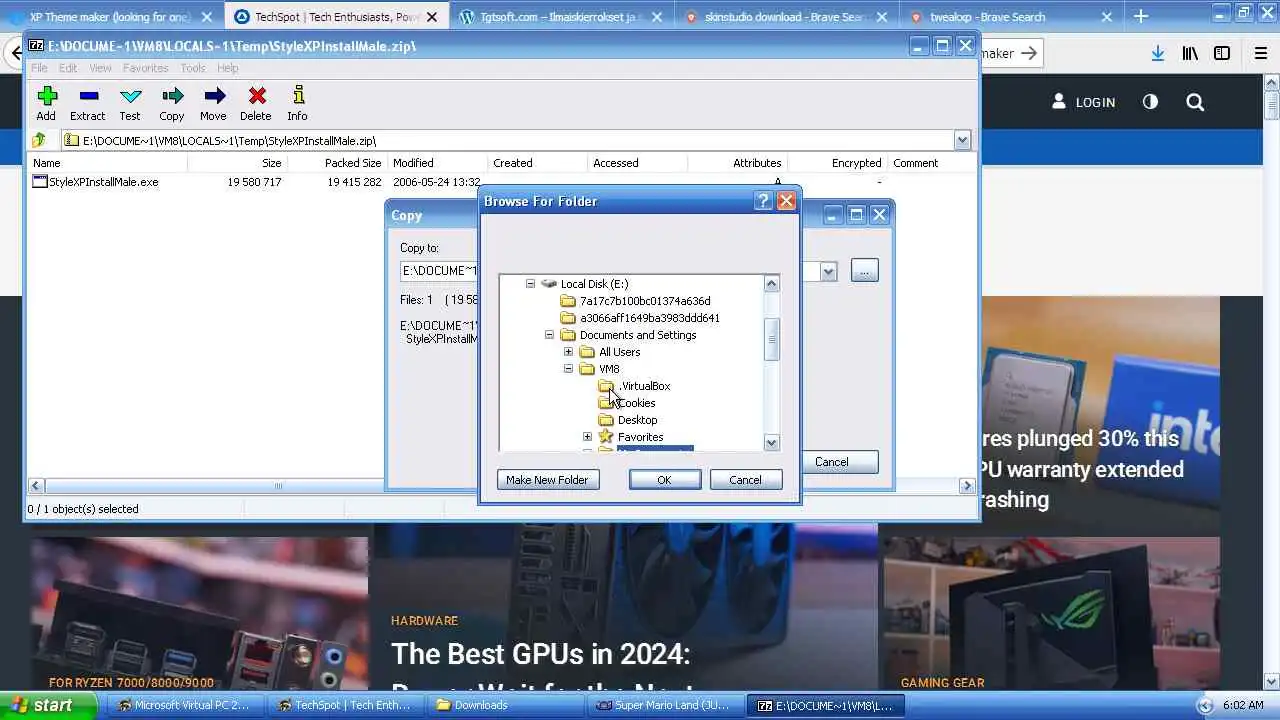This screenshot has width=1280, height=720.
Task: Open the View menu in 7-Zip
Action: 101,68
